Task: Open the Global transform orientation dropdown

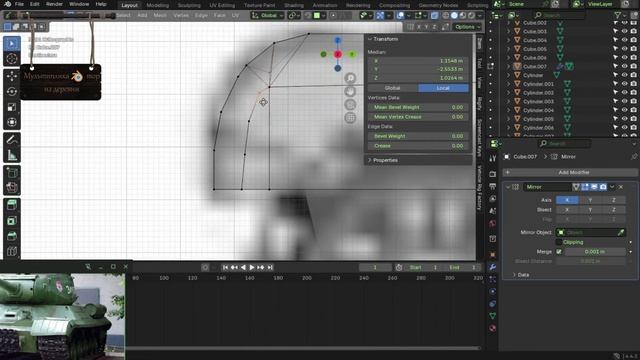Action: [x=267, y=16]
